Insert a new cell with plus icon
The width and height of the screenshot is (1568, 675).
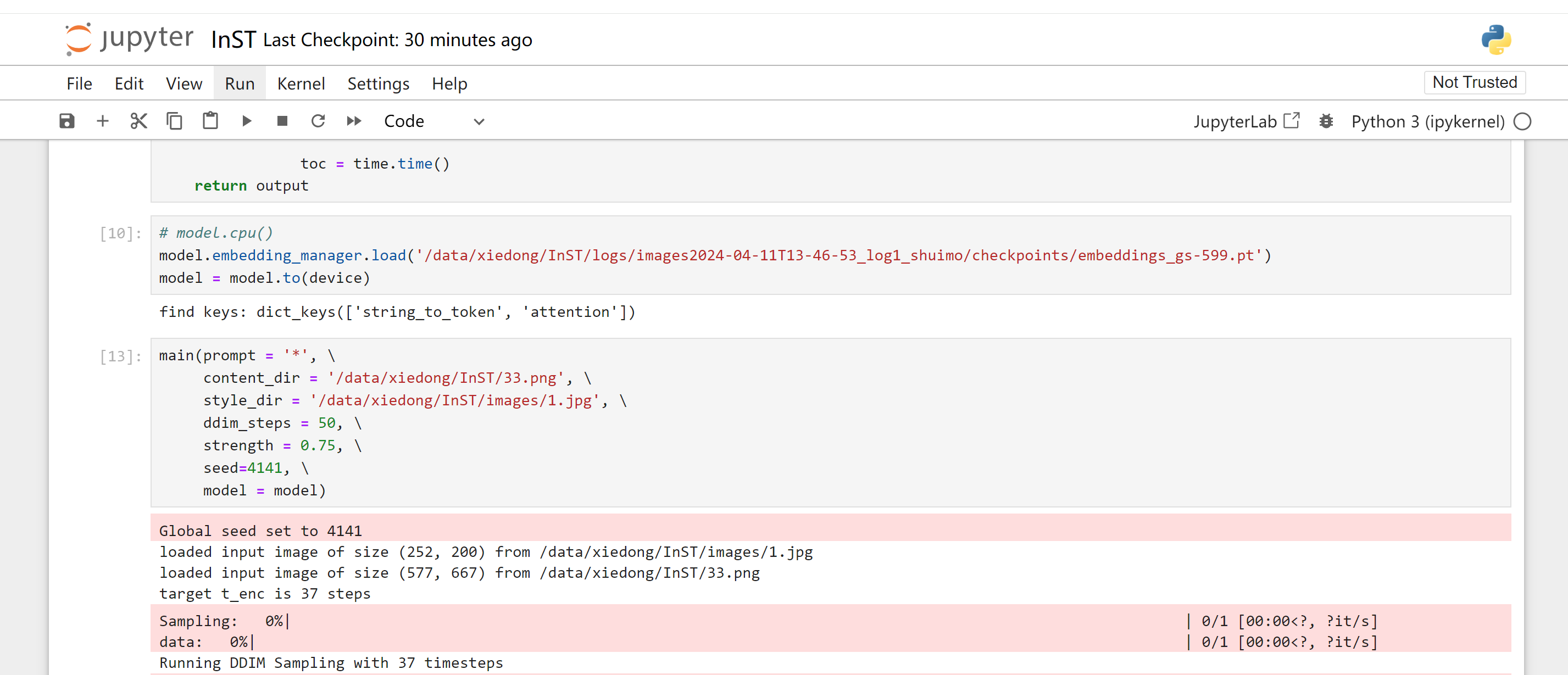click(x=102, y=121)
